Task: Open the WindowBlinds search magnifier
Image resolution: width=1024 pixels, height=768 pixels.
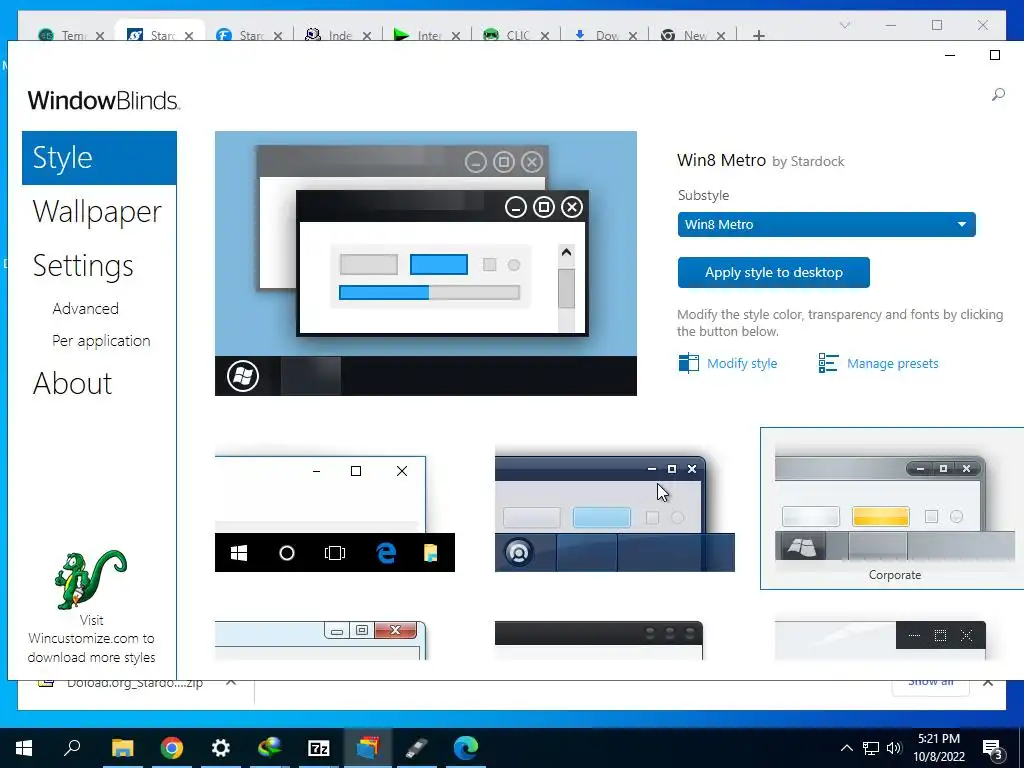Action: [998, 95]
